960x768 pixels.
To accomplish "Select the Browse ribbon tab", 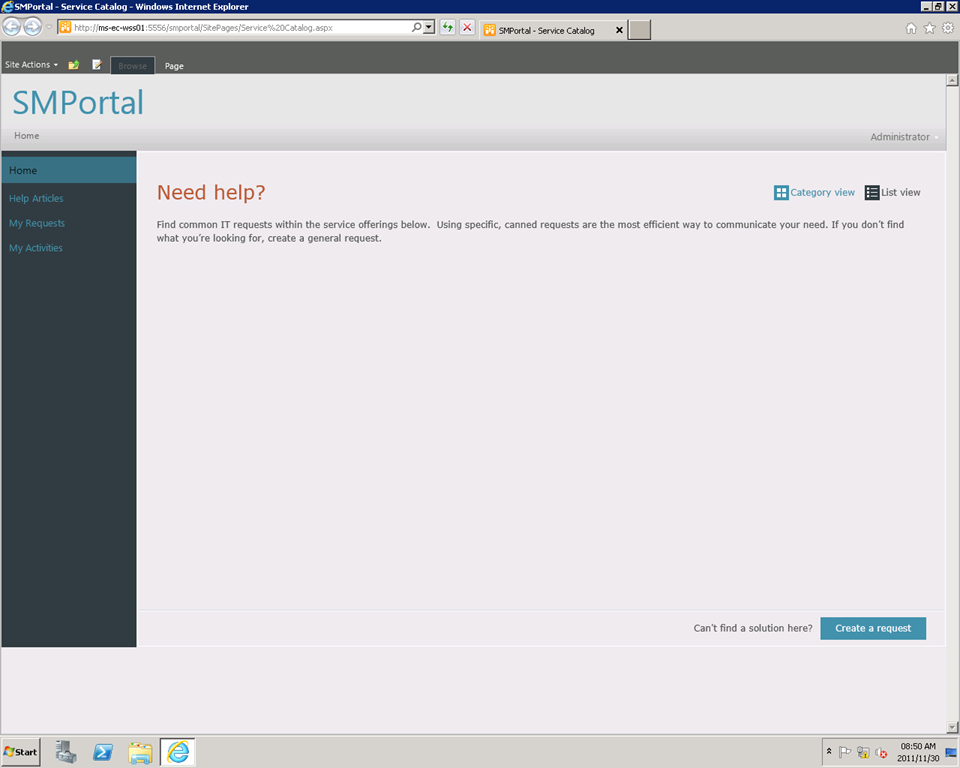I will tap(132, 66).
